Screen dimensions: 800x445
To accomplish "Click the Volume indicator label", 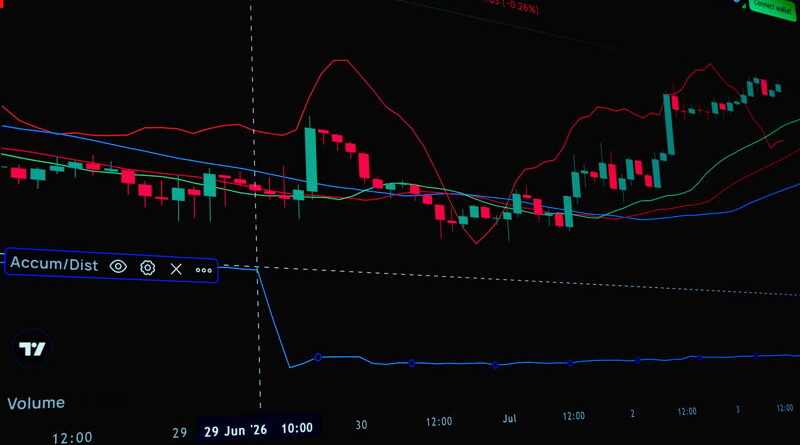I will pos(36,403).
